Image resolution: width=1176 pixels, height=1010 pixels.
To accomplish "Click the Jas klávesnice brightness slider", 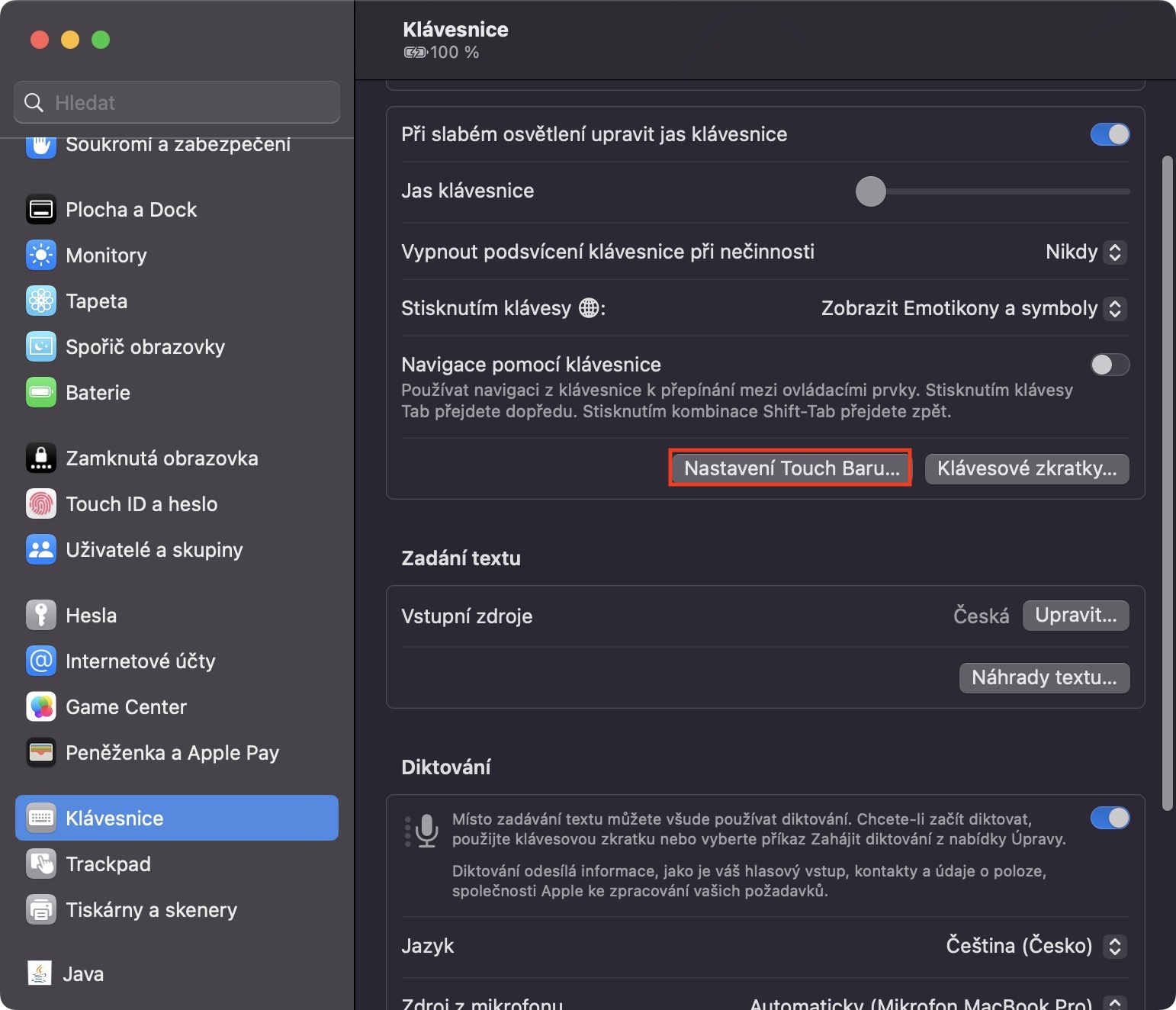I will (993, 191).
